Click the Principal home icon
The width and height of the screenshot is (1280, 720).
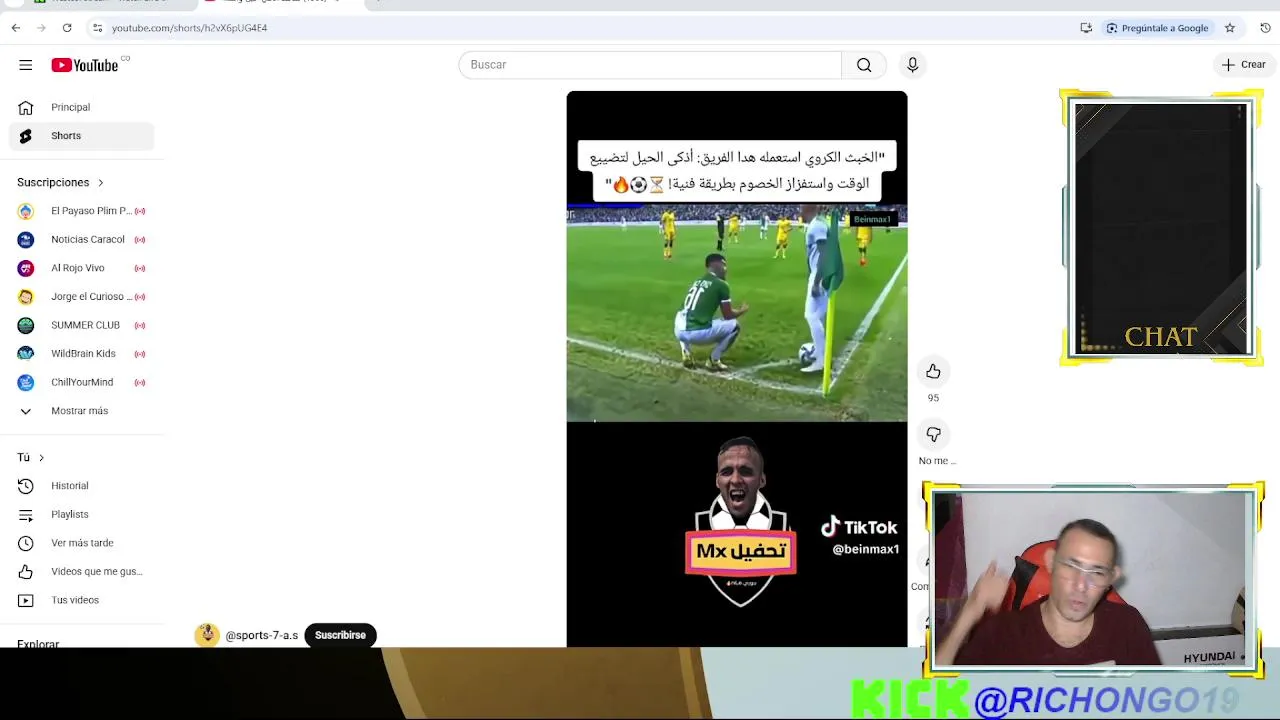[x=26, y=107]
